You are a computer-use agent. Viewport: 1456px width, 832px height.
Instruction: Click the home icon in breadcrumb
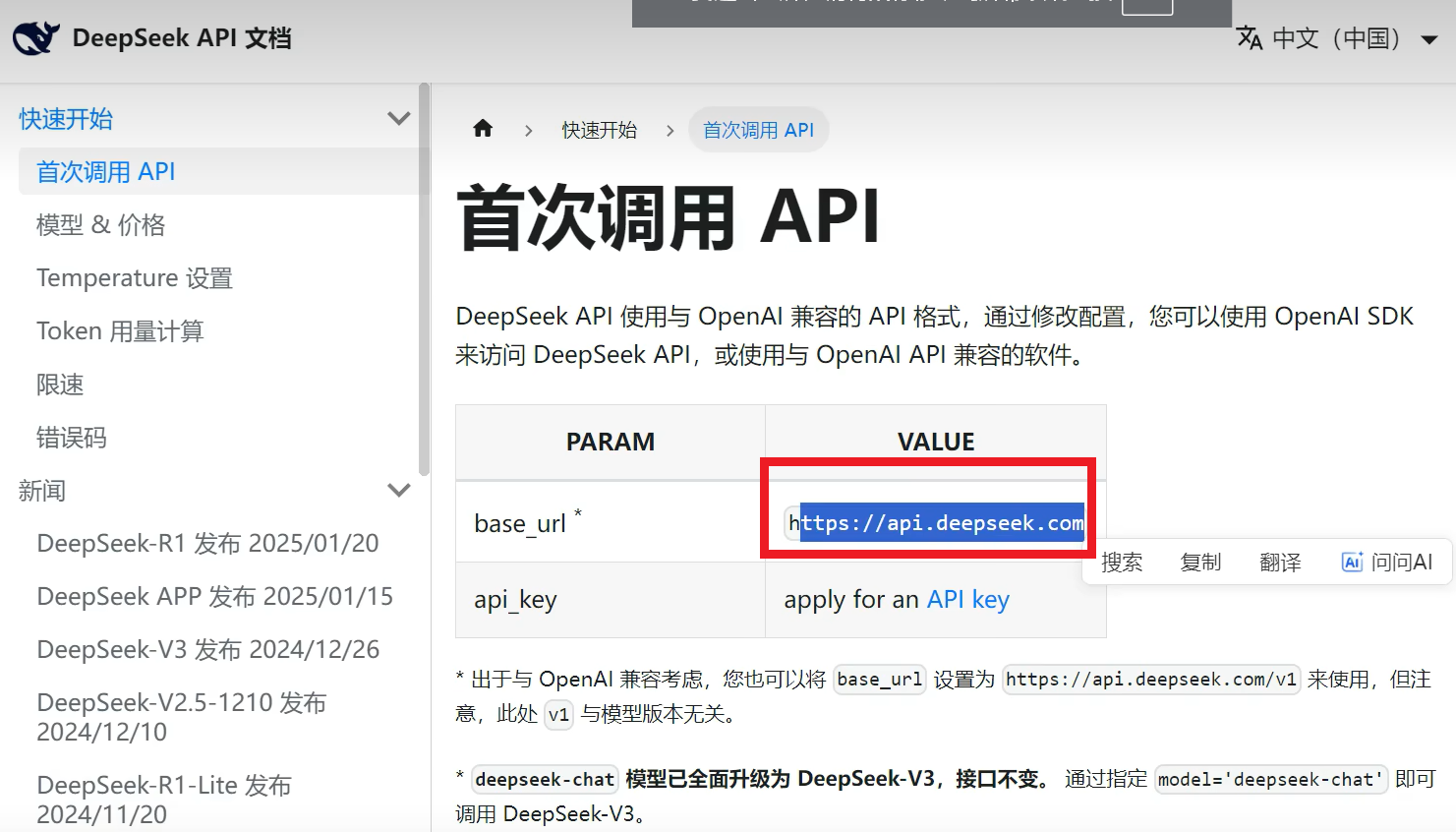click(x=483, y=129)
